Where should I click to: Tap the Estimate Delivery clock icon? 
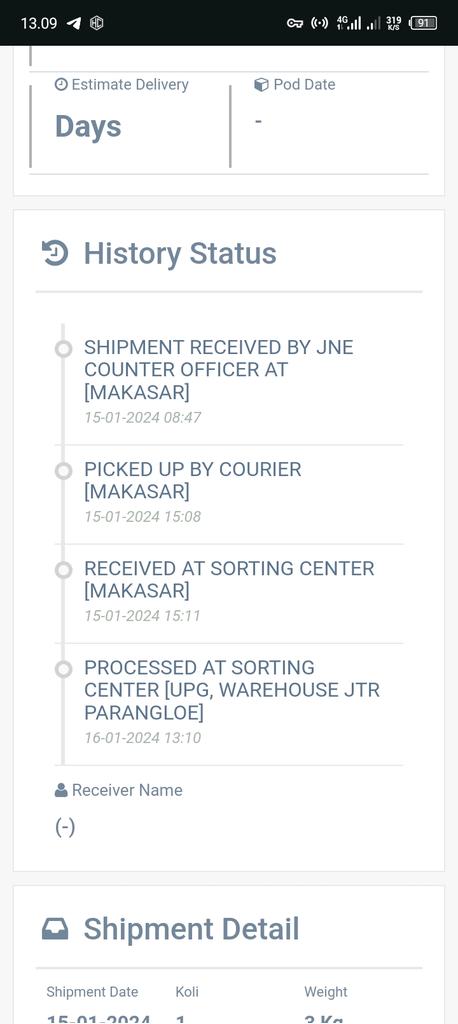[61, 84]
